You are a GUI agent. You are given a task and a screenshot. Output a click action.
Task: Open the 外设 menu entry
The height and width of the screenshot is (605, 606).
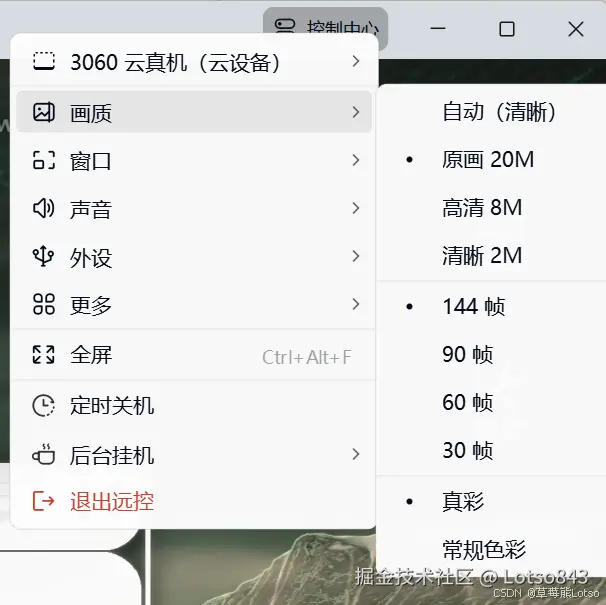(x=194, y=256)
